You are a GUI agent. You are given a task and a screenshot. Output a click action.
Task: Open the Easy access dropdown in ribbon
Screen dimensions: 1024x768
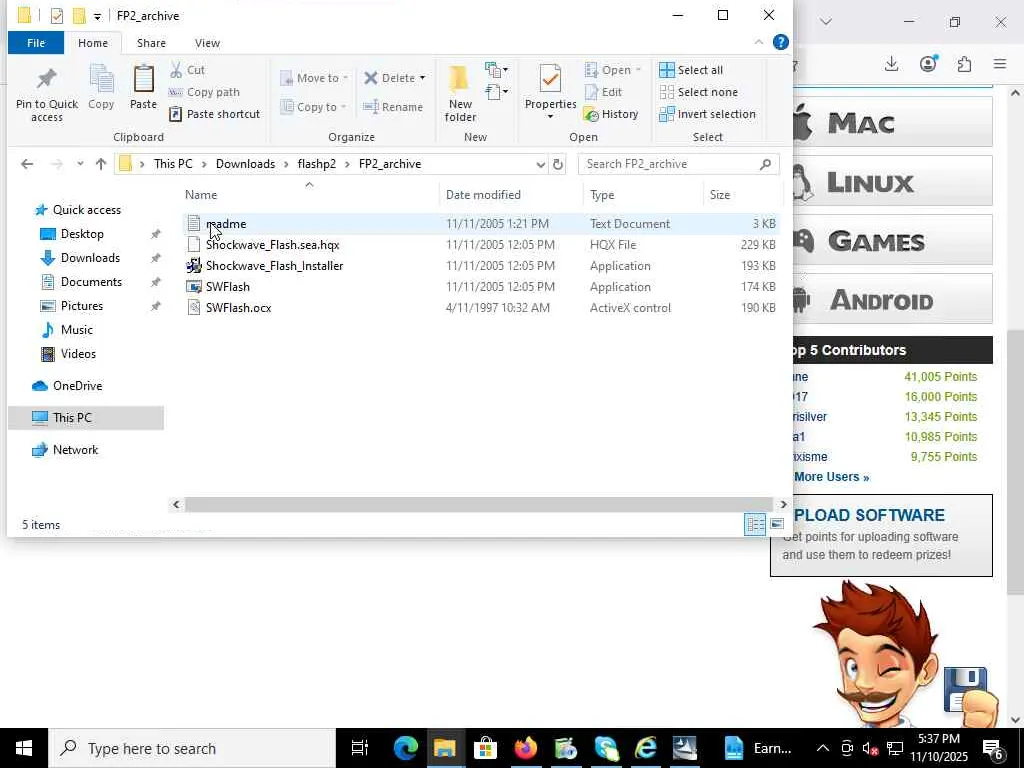click(496, 91)
